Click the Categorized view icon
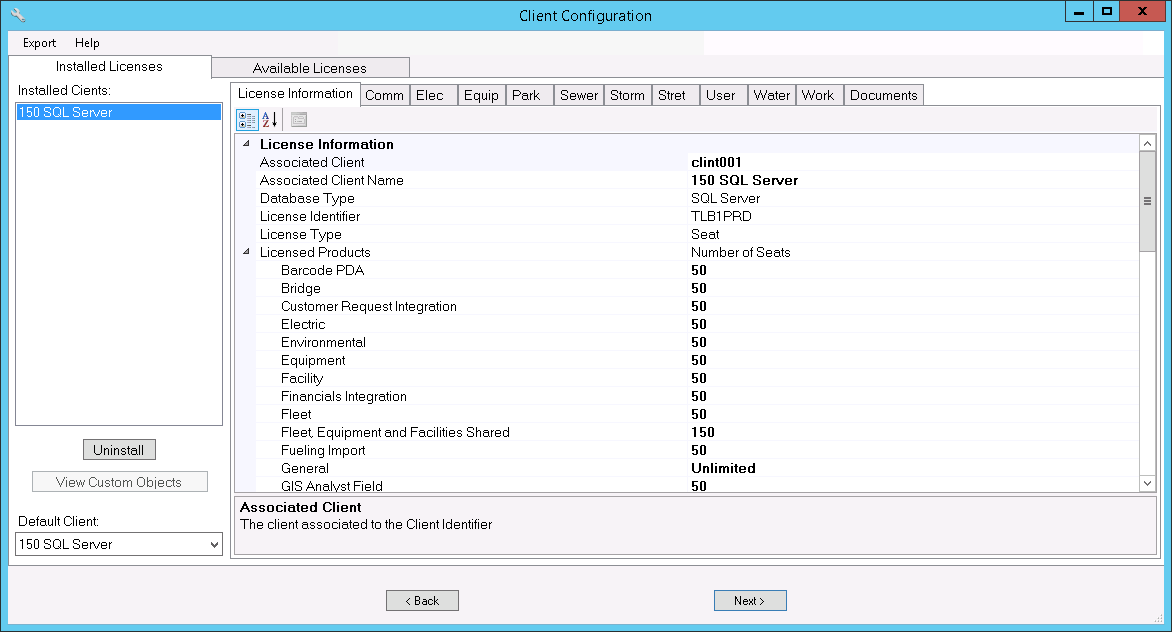Viewport: 1172px width, 632px height. pyautogui.click(x=247, y=120)
